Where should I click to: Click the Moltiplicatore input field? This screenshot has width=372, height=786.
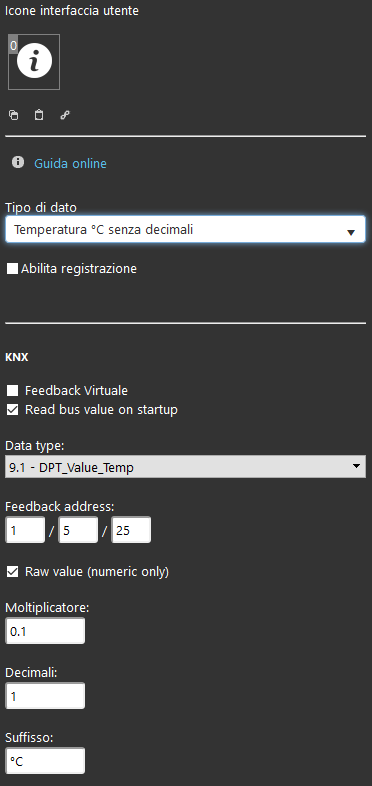[45, 631]
